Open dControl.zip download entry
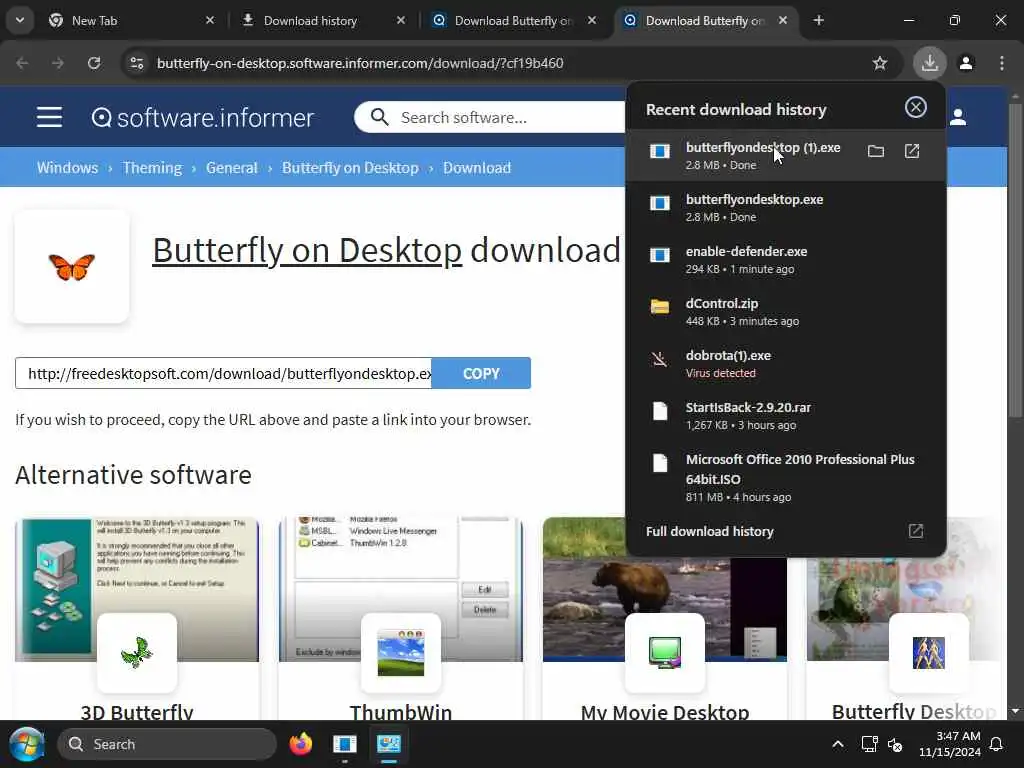 click(x=786, y=312)
